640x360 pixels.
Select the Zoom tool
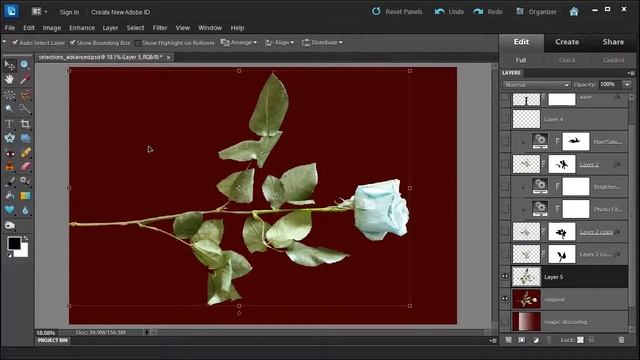[24, 65]
